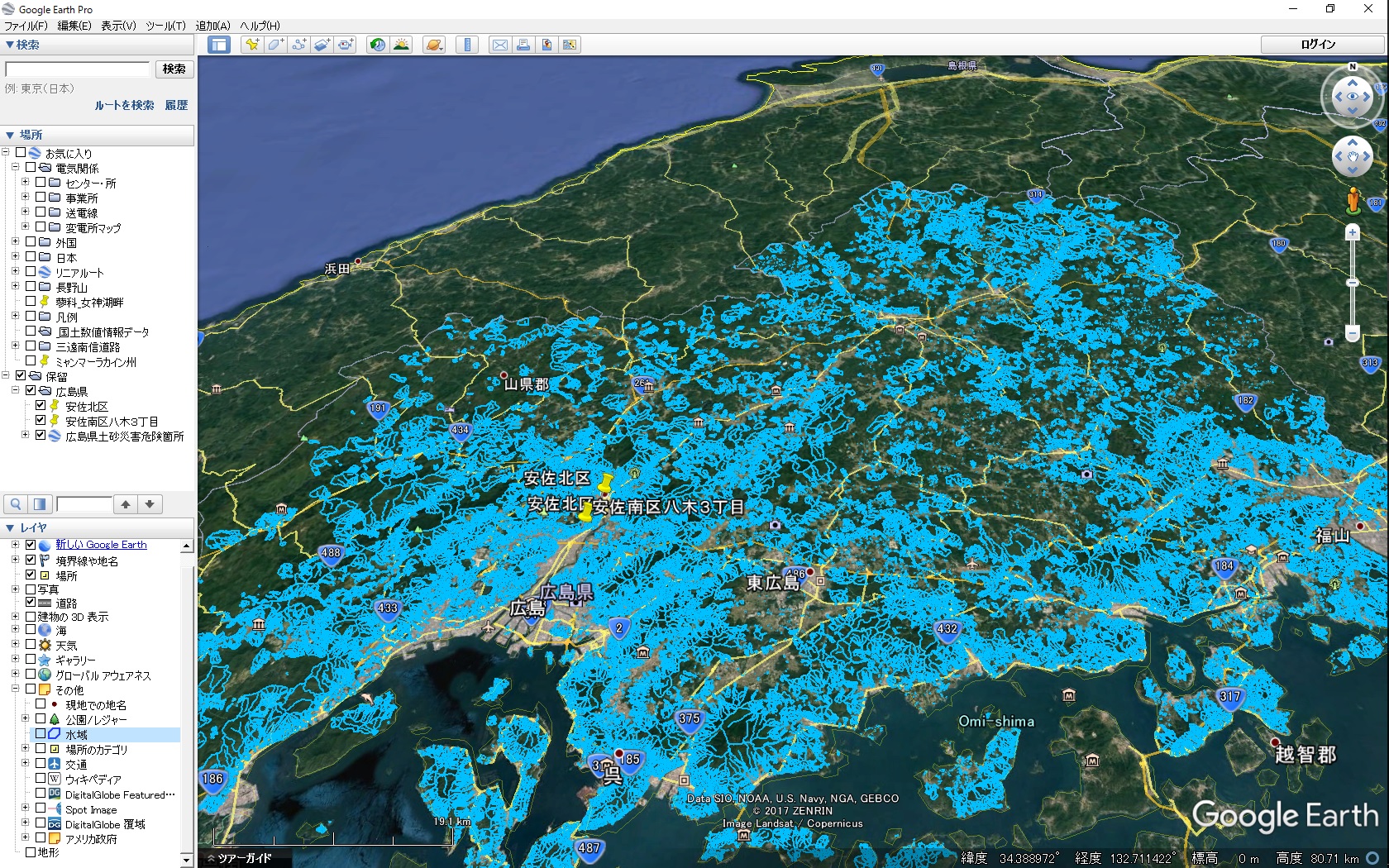The image size is (1389, 868).
Task: Record a tour with the camera icon
Action: point(345,45)
